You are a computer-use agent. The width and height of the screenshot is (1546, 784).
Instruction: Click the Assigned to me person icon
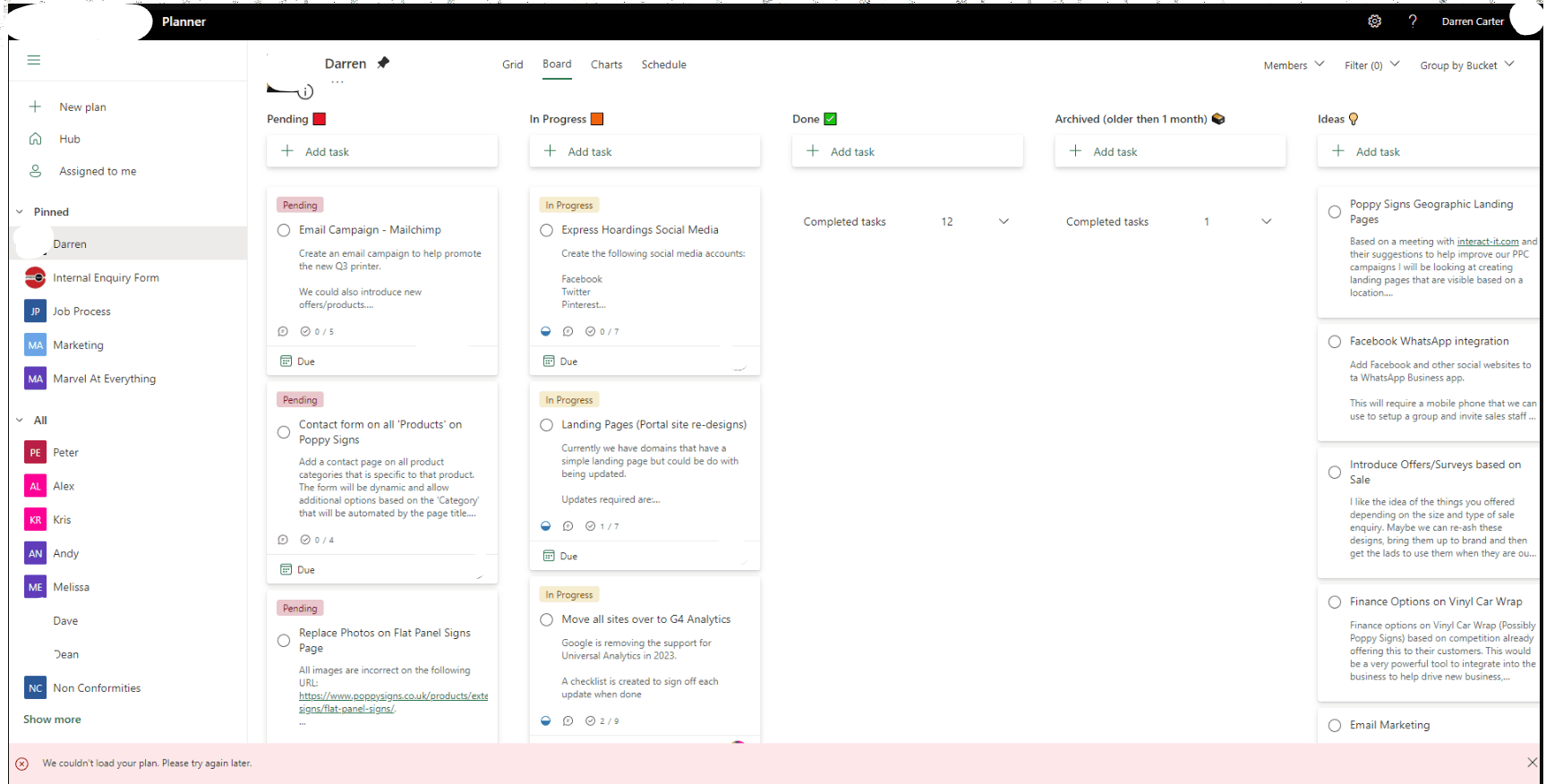(x=36, y=171)
